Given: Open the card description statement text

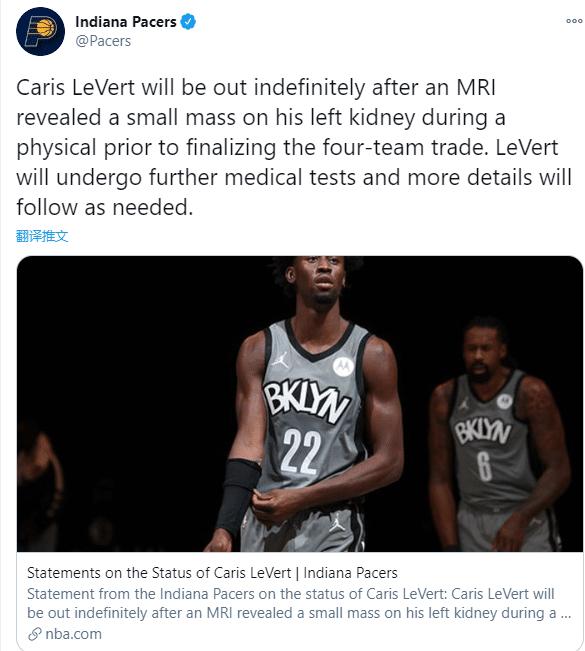Looking at the screenshot, I should [299, 603].
